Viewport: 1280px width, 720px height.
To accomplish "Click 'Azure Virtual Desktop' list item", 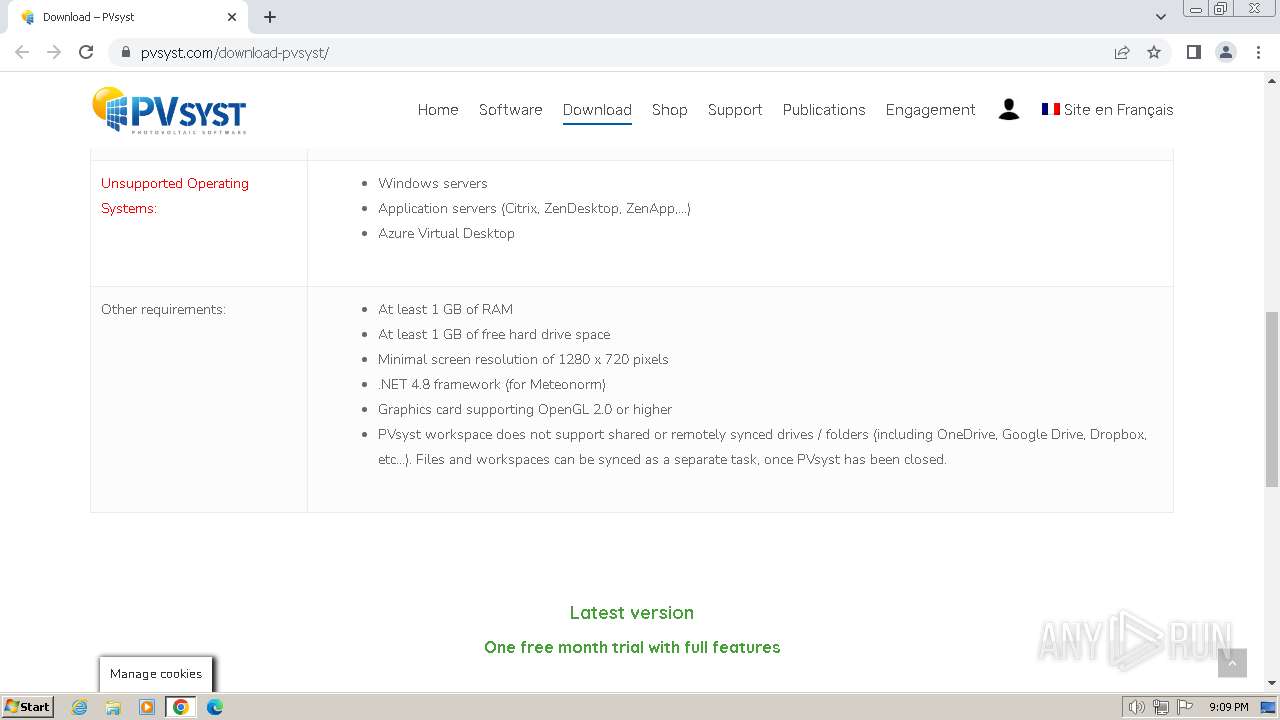I will (446, 234).
